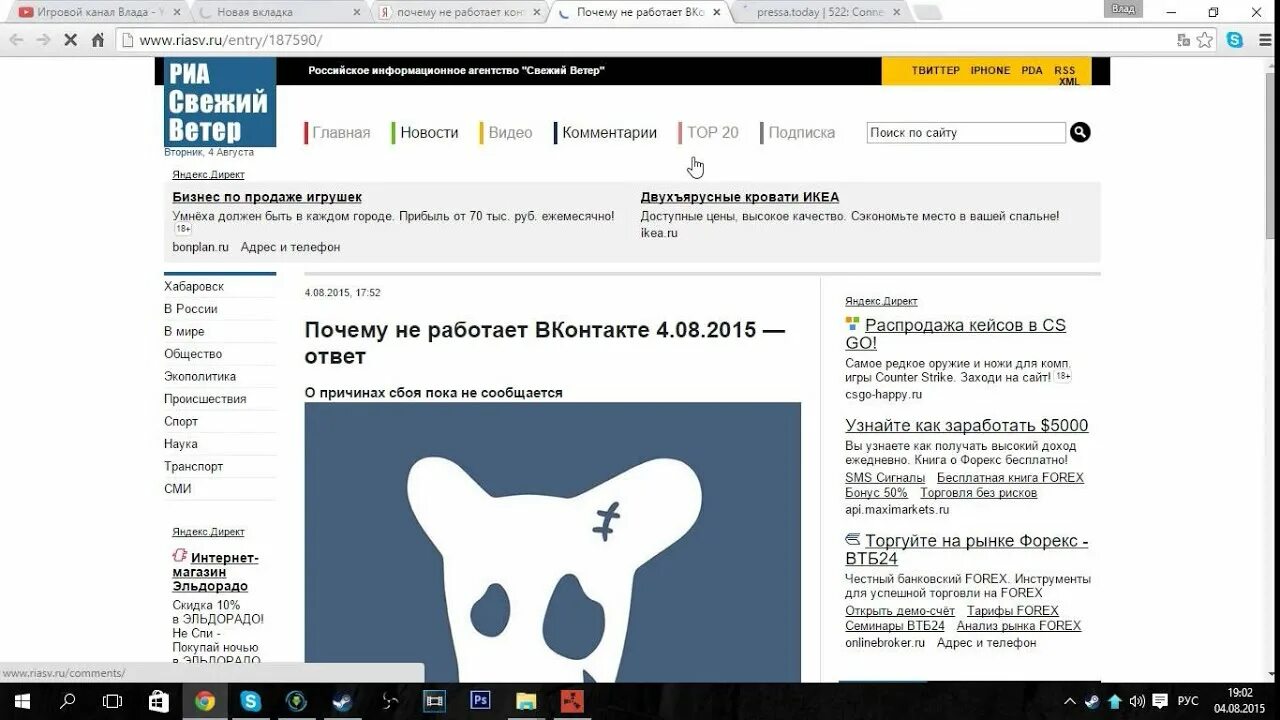
Task: Open the Спорт sidebar category
Action: 181,421
